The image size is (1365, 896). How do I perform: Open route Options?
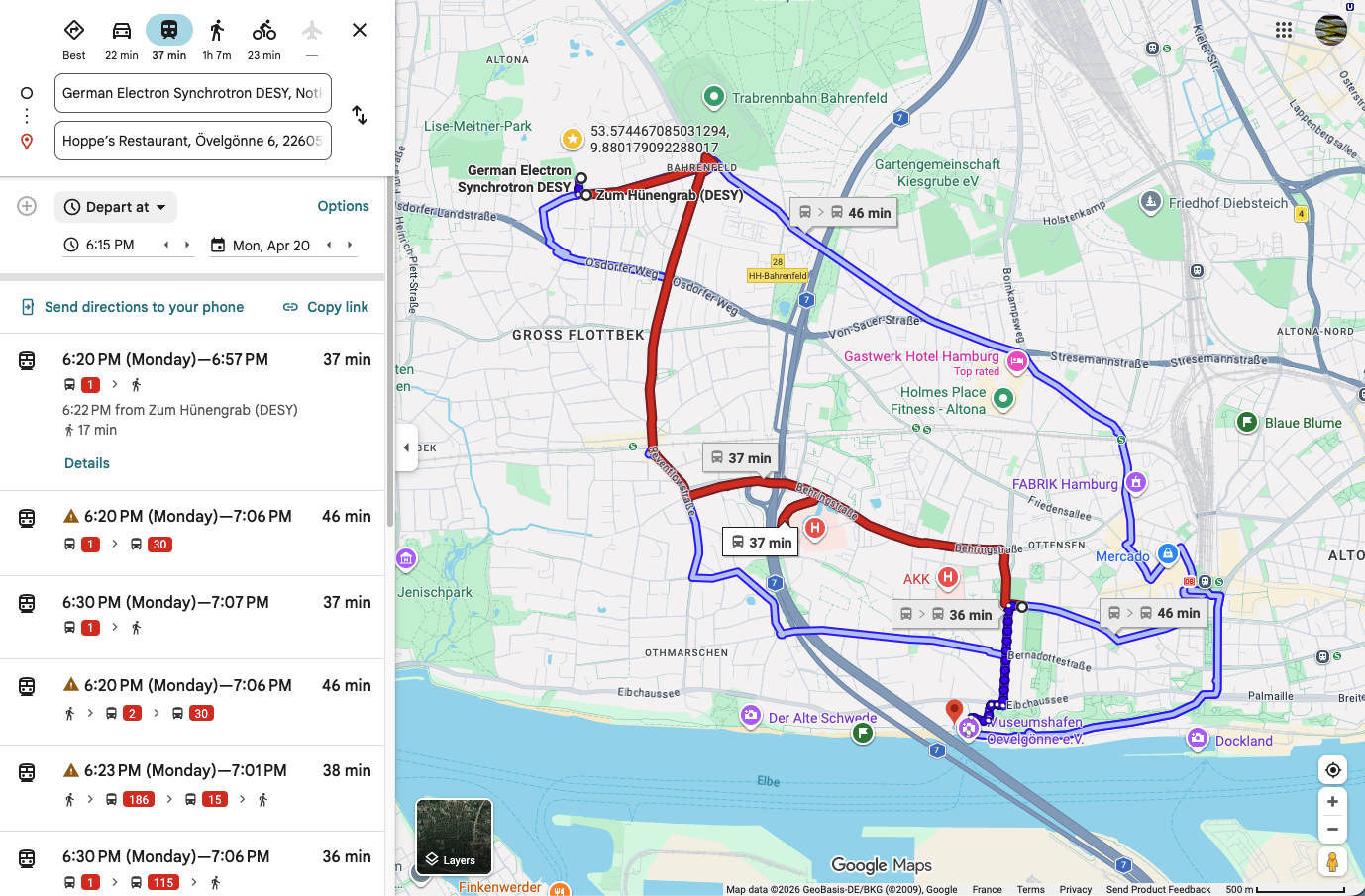[343, 206]
